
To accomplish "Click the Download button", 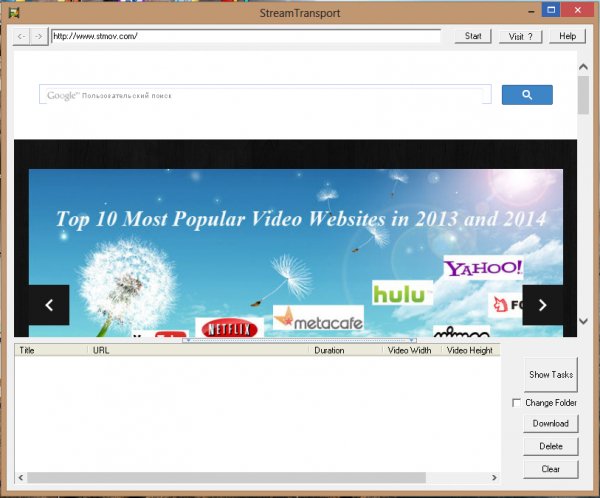I will coord(551,423).
